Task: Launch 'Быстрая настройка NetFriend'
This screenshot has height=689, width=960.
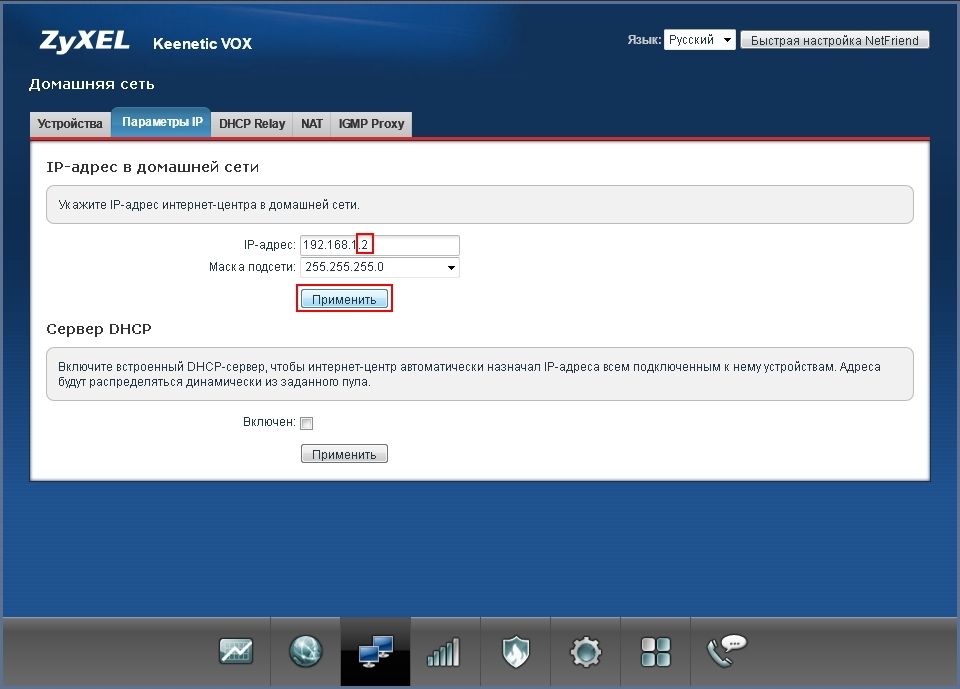Action: click(835, 40)
